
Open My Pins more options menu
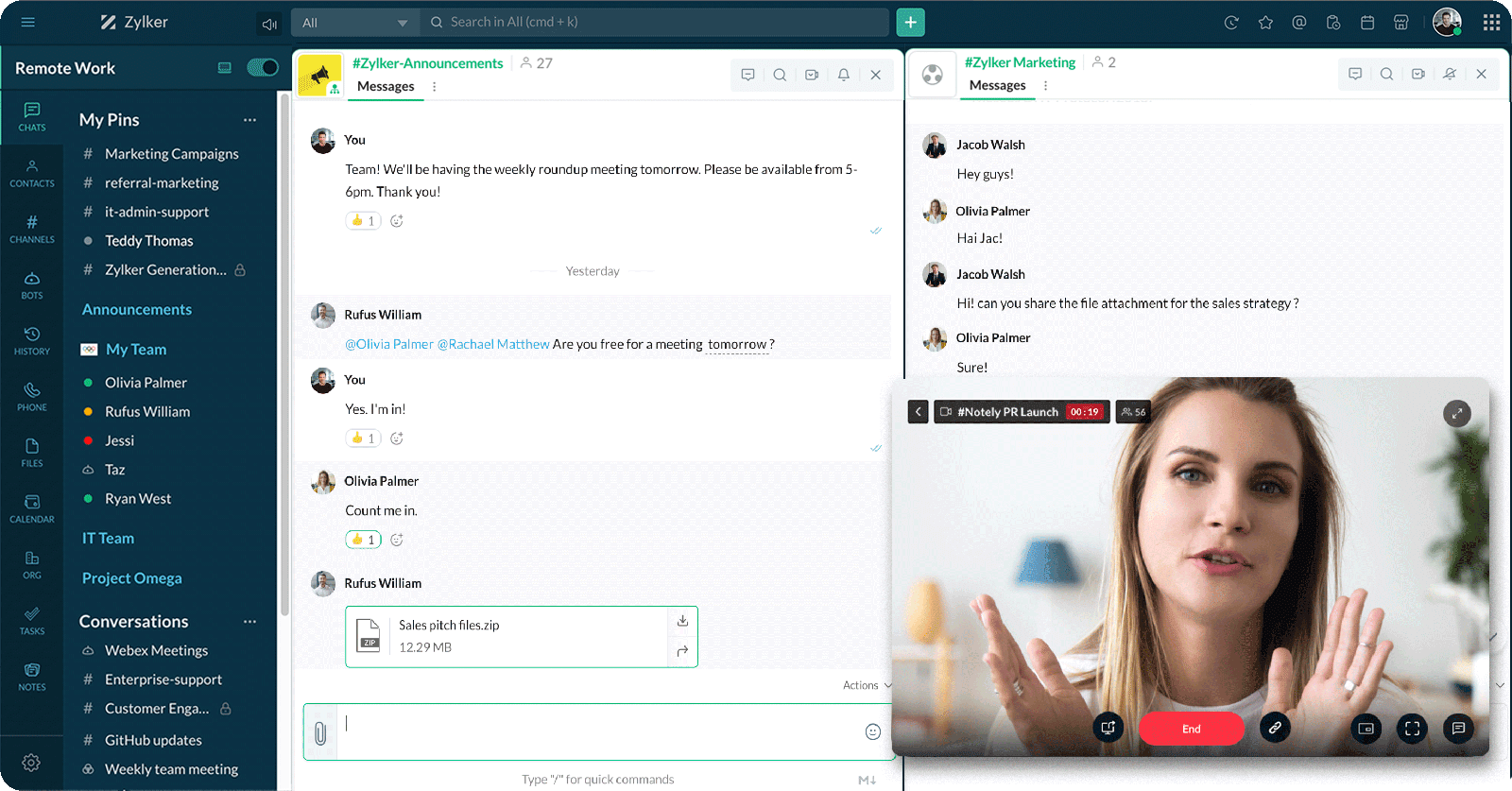pos(249,120)
